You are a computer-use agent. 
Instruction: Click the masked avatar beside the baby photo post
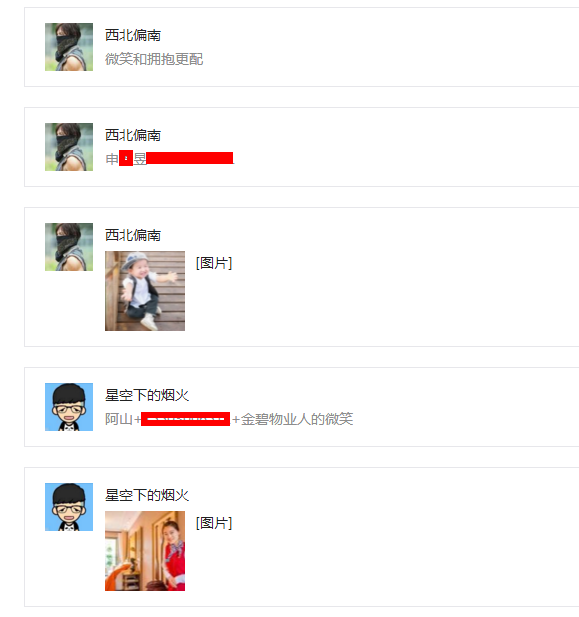[69, 247]
